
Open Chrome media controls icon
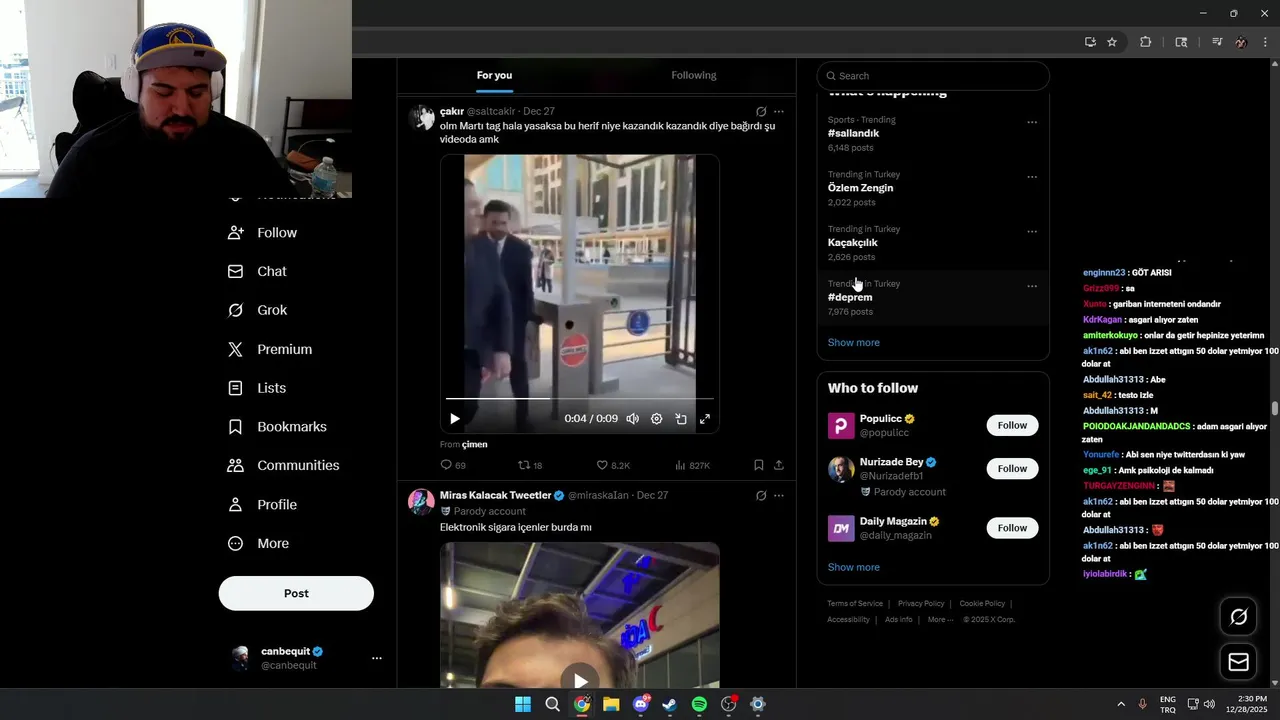pyautogui.click(x=1217, y=42)
